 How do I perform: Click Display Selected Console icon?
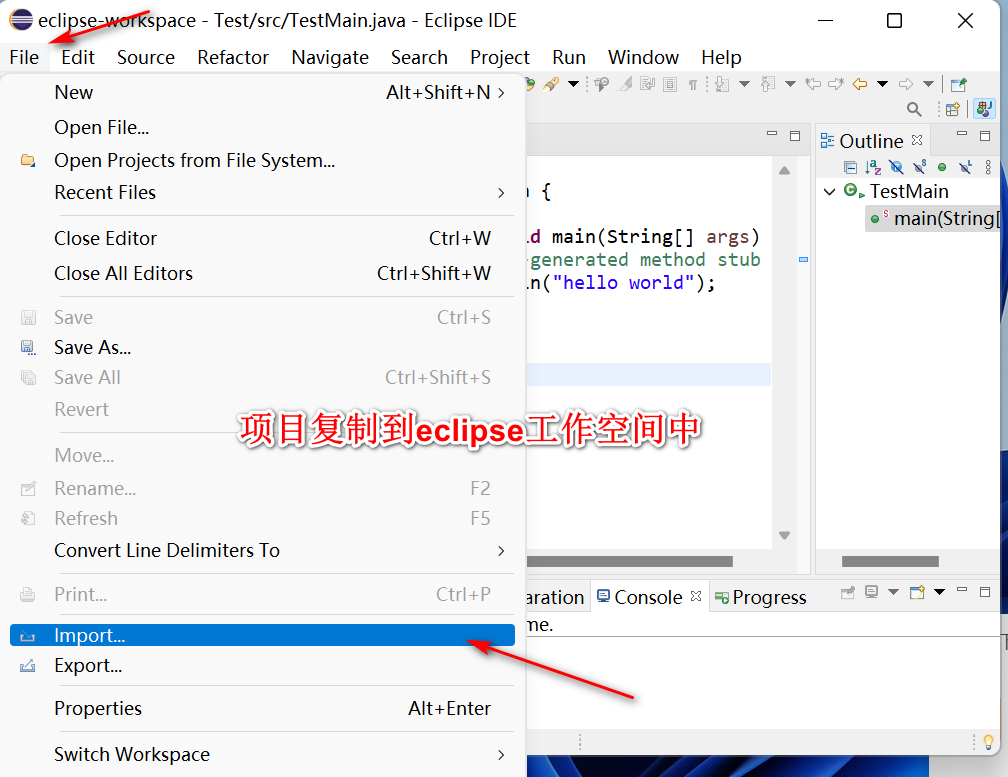click(x=871, y=592)
